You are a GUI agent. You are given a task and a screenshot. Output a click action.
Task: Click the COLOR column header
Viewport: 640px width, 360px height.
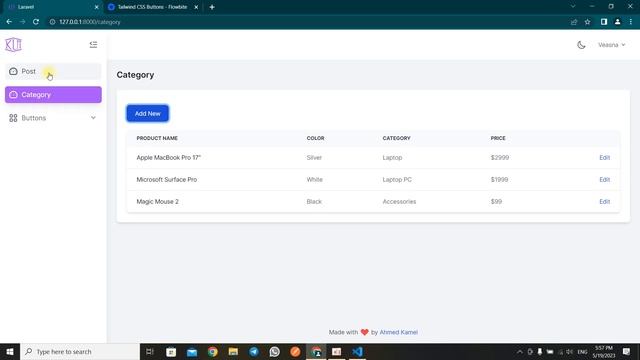(x=316, y=138)
